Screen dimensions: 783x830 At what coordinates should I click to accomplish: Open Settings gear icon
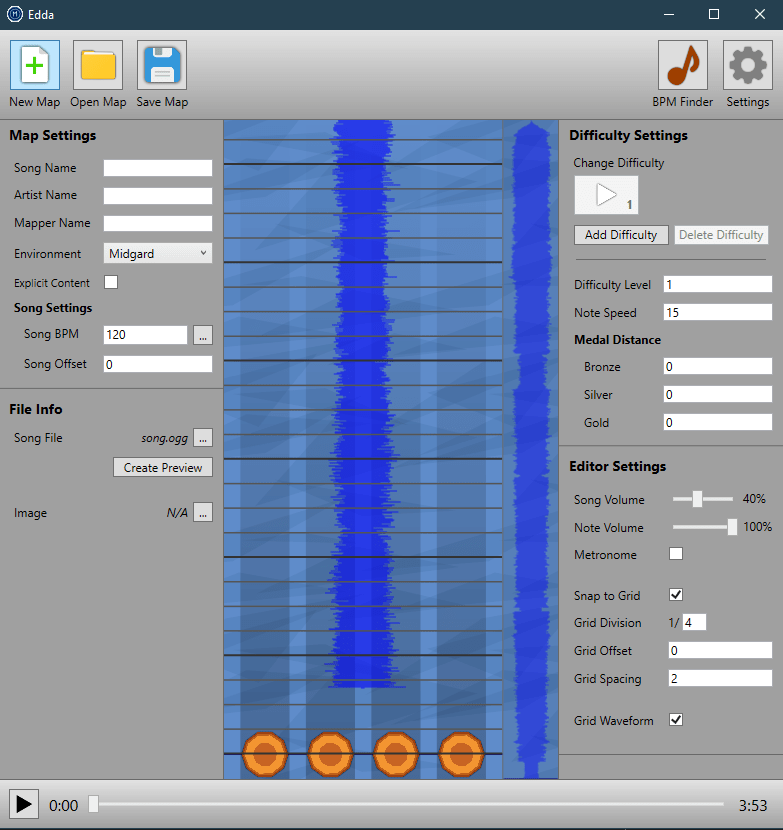click(748, 65)
